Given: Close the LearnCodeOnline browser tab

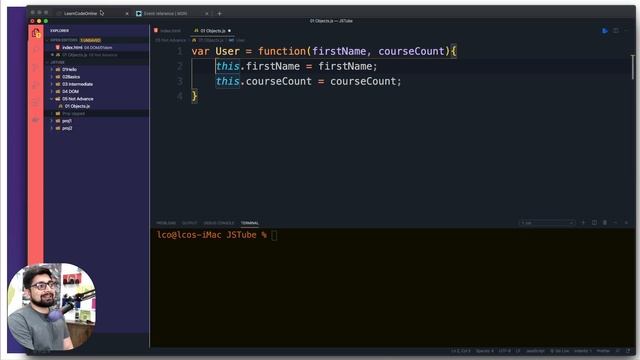Looking at the screenshot, I should pyautogui.click(x=127, y=13).
